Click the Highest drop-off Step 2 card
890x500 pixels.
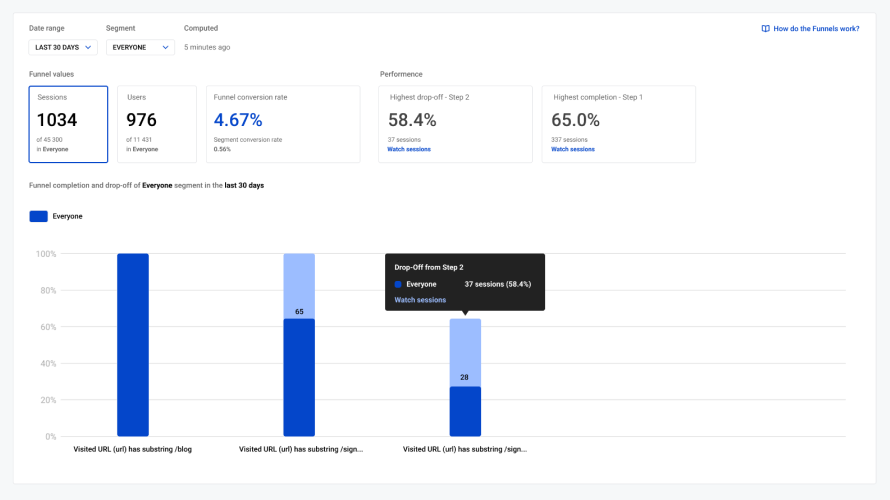455,124
